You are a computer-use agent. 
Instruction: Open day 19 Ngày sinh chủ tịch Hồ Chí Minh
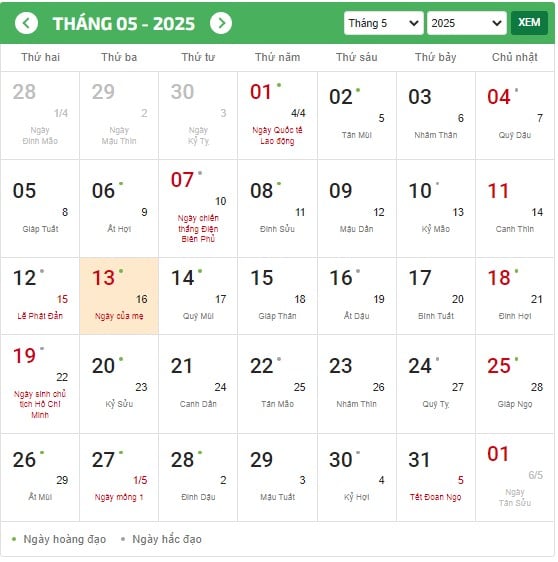click(40, 384)
